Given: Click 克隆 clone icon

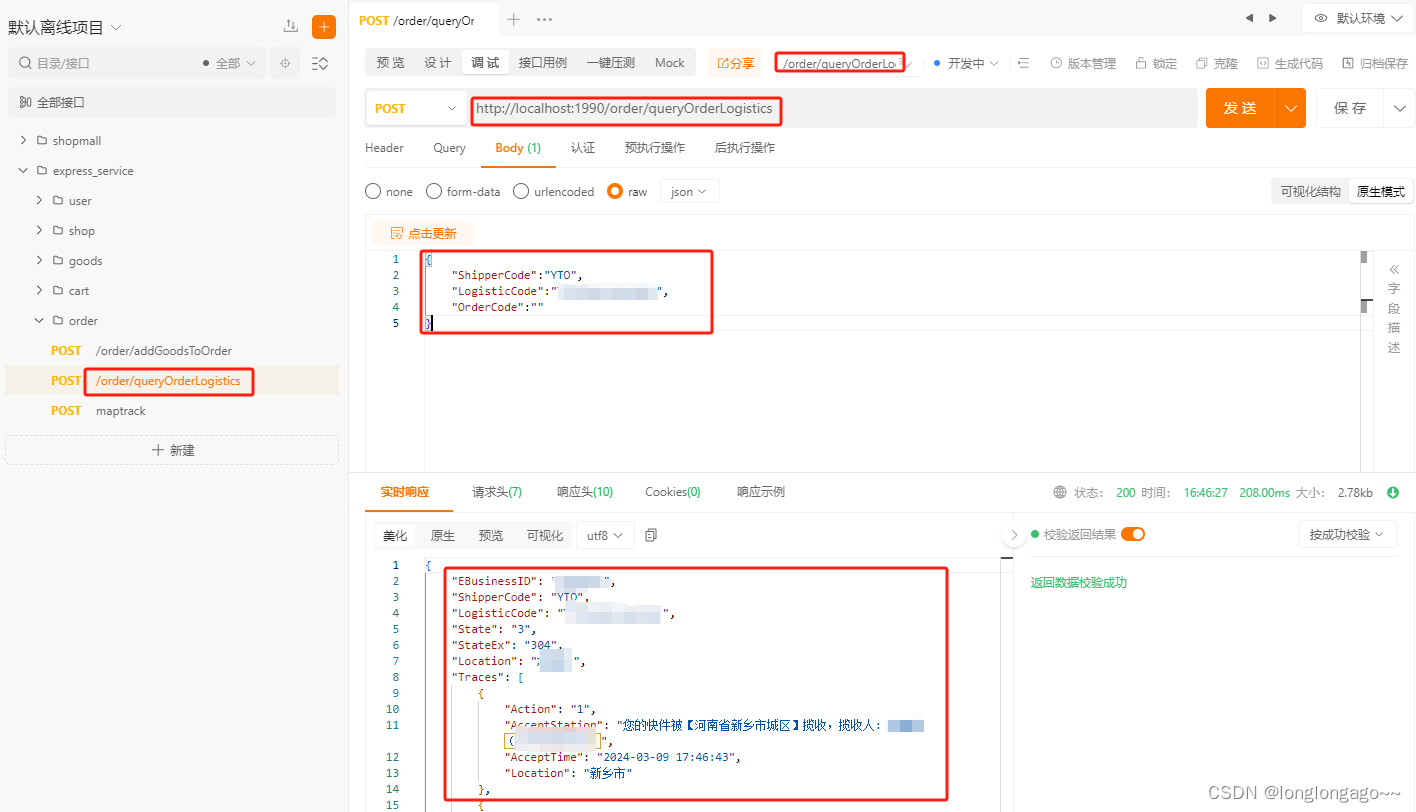Looking at the screenshot, I should tap(1217, 63).
